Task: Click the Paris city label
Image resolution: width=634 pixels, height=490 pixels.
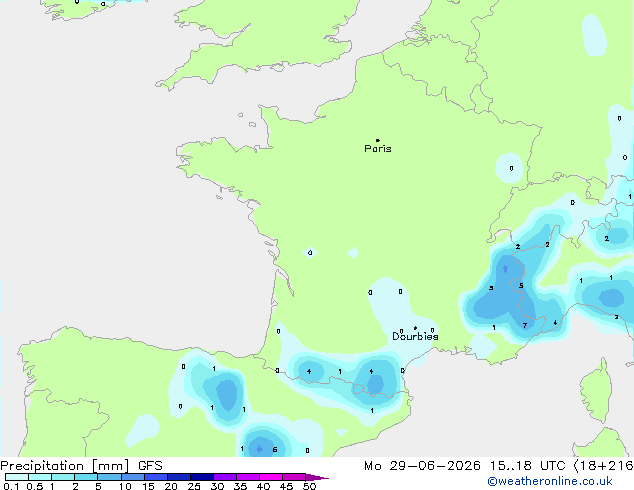Action: [378, 149]
